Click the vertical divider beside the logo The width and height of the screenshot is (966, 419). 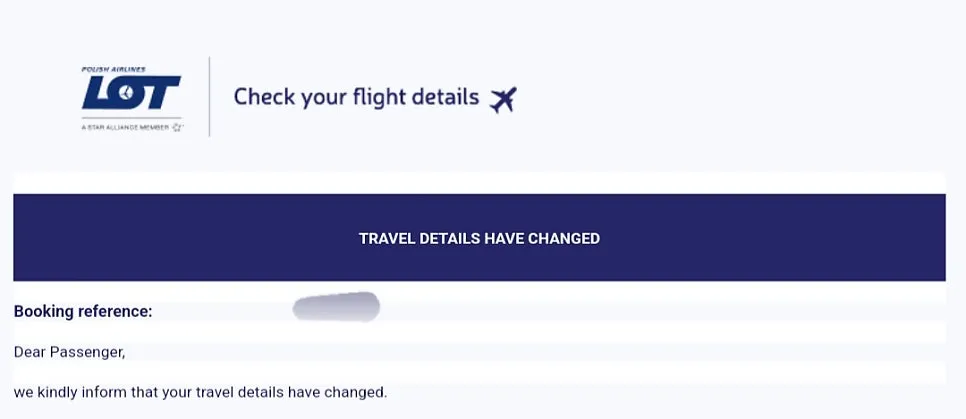[209, 97]
